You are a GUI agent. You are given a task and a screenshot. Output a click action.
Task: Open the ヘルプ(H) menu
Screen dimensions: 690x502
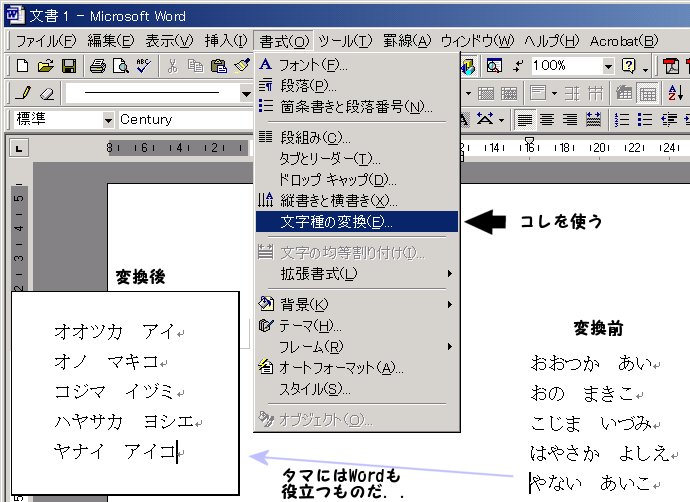[x=551, y=41]
